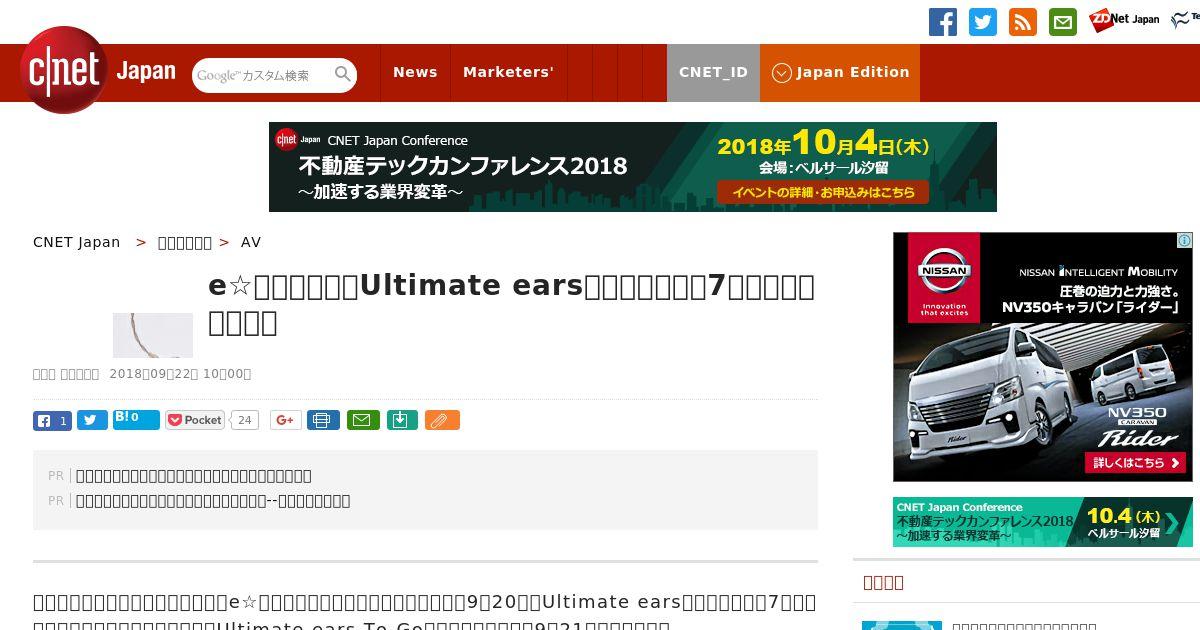Image resolution: width=1200 pixels, height=630 pixels.
Task: Click the green mail newsletter icon in the top bar
Action: 1063,22
